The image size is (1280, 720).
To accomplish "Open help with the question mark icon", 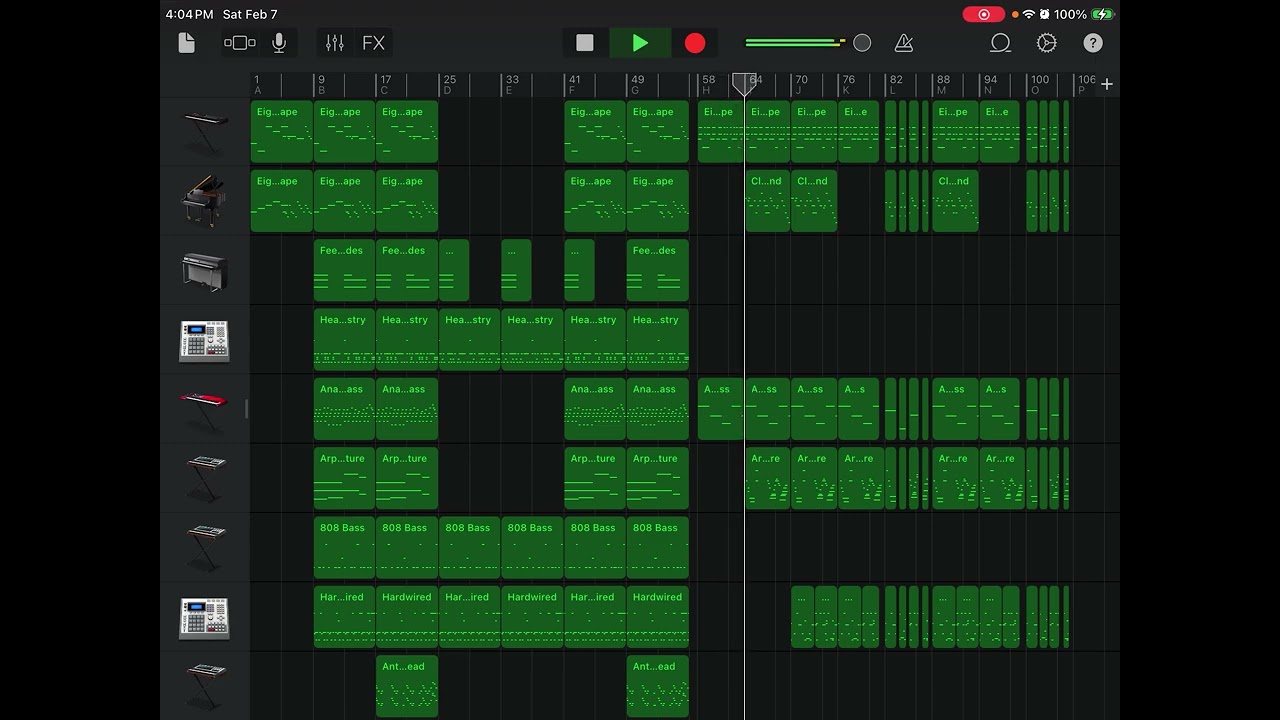I will 1093,43.
